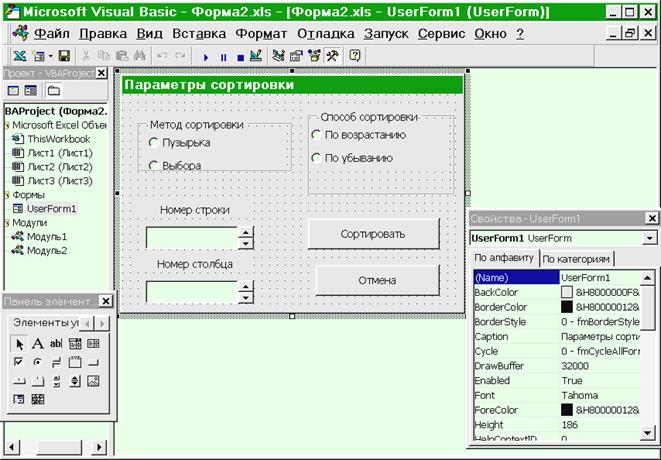The width and height of the screenshot is (661, 460).
Task: Click the Сортировать button on the form
Action: click(x=373, y=234)
